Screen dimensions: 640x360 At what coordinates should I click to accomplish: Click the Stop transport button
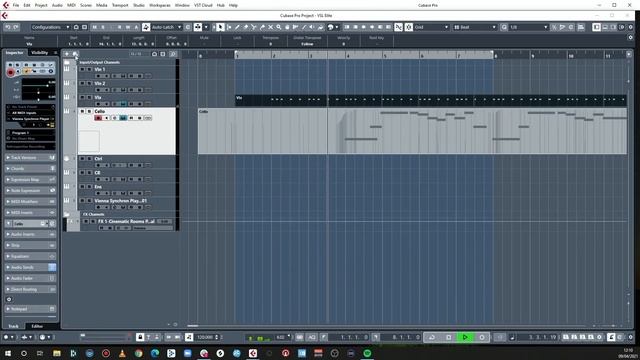(x=449, y=337)
